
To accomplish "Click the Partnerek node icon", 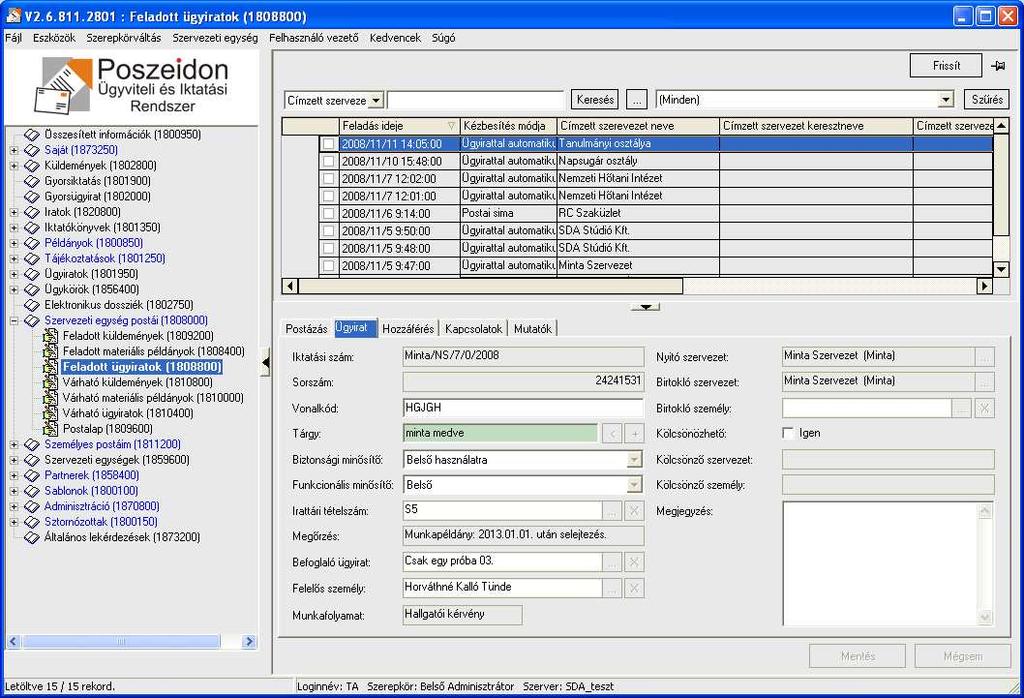I will (31, 475).
